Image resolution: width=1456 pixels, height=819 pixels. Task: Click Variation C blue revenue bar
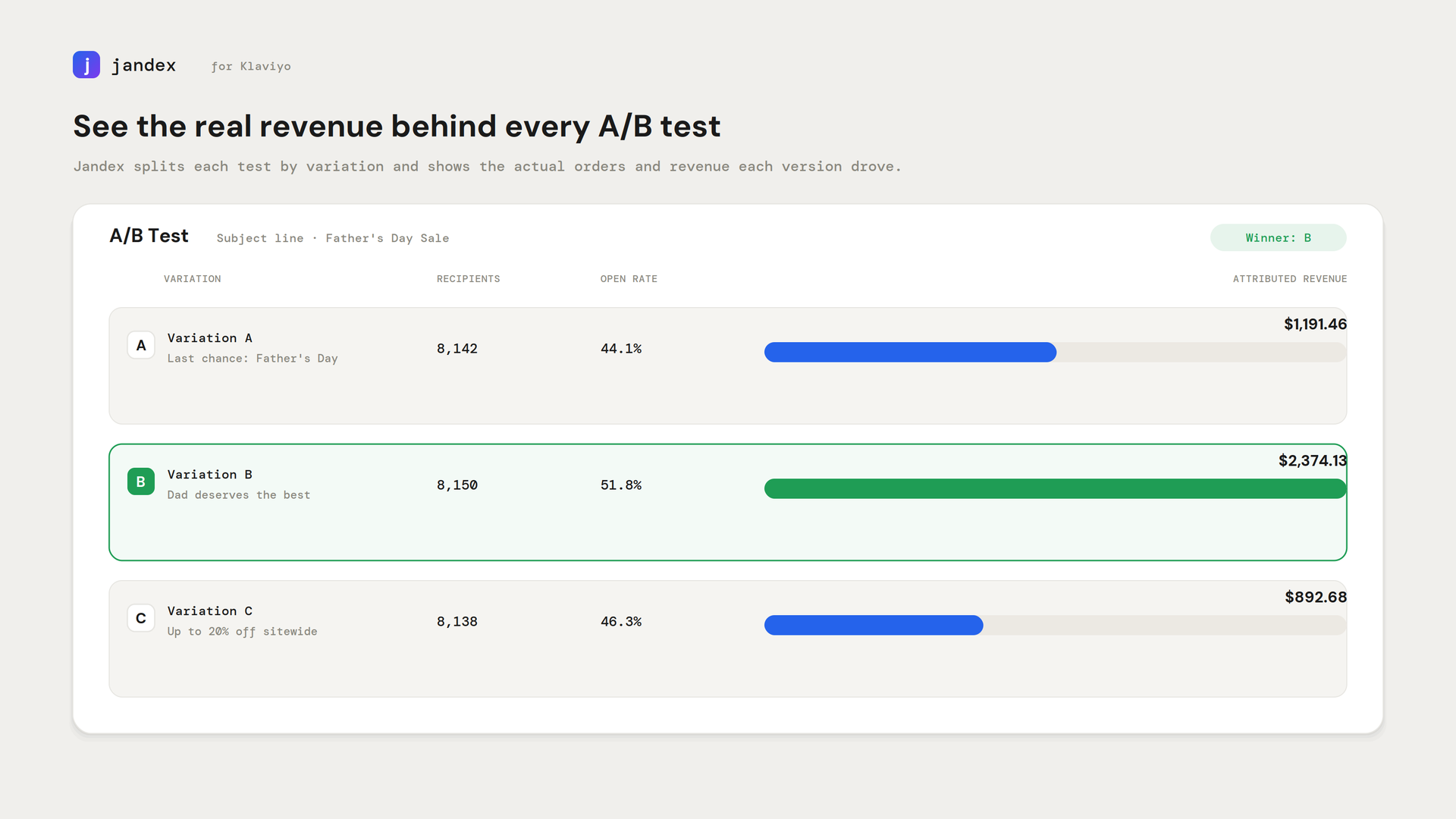point(874,625)
